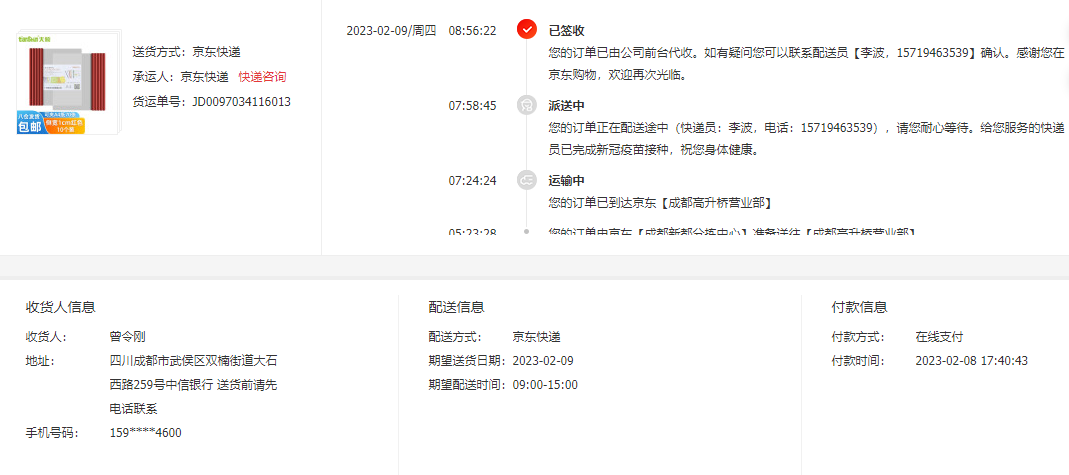The height and width of the screenshot is (475, 1069).
Task: Select the delivery time 09:00-15:00
Action: pyautogui.click(x=545, y=385)
